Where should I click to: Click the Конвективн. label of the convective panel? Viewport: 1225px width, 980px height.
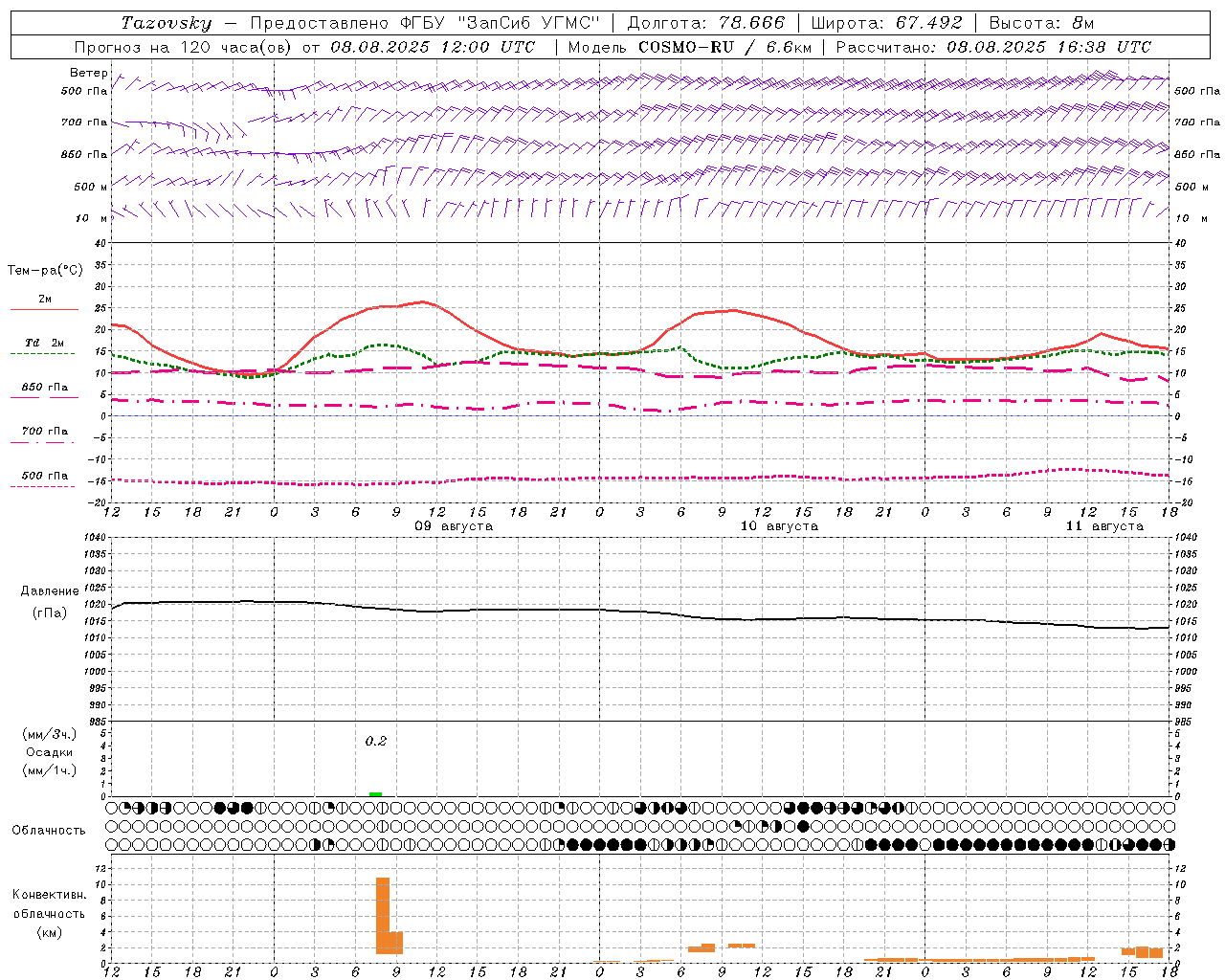[49, 895]
